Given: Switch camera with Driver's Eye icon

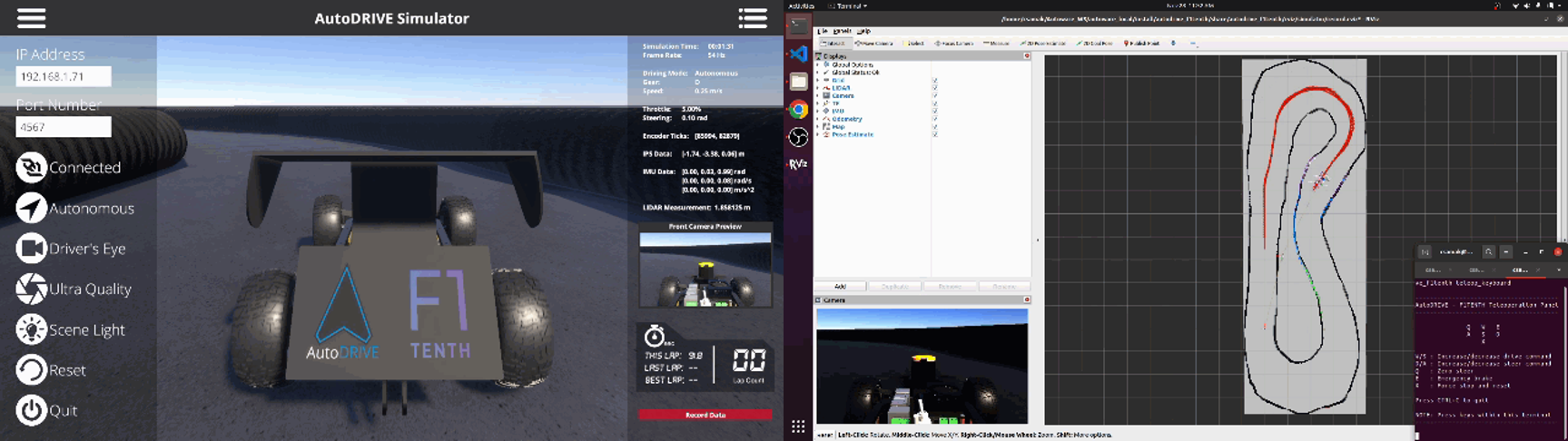Looking at the screenshot, I should [x=31, y=248].
